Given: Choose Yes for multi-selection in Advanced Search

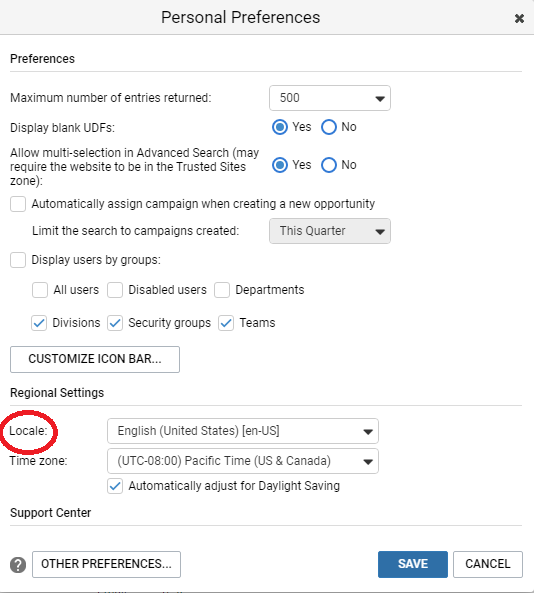Looking at the screenshot, I should [280, 165].
